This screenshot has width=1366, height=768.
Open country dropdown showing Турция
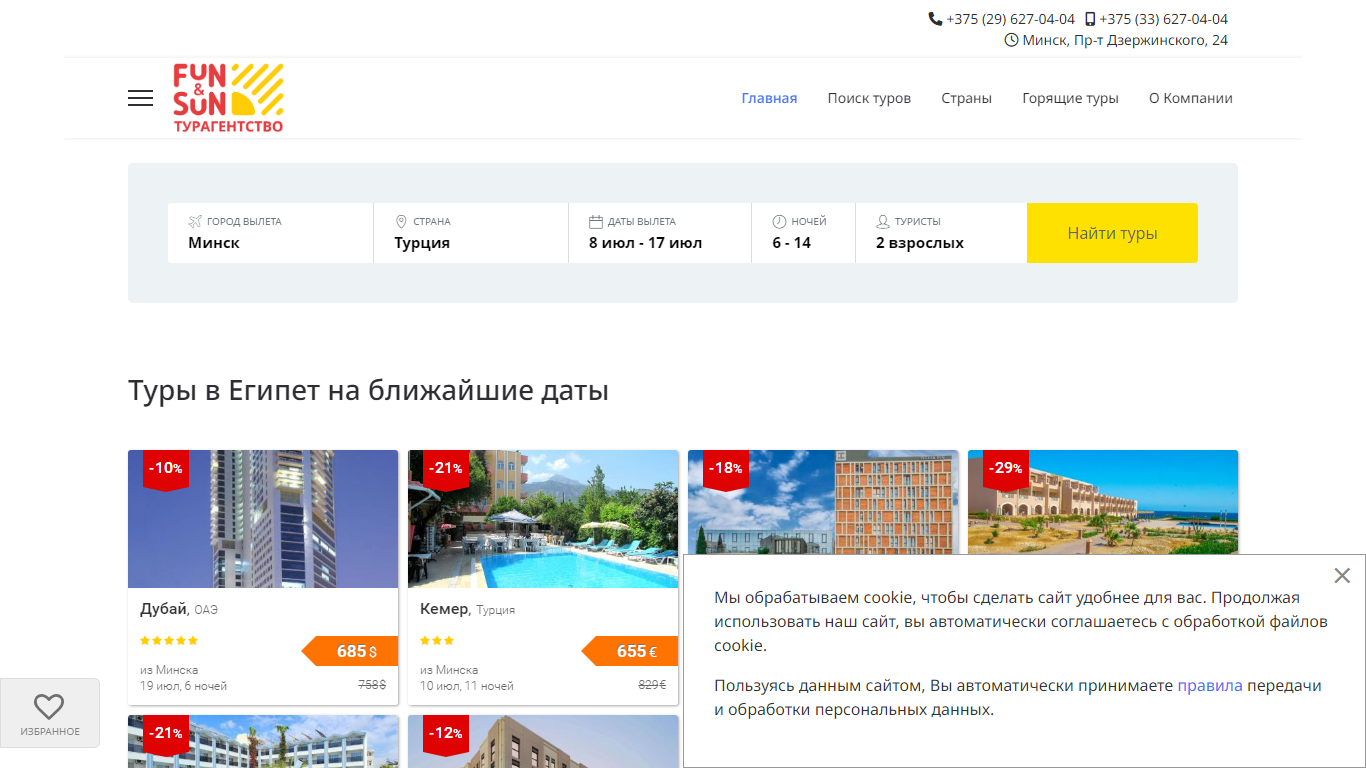point(471,233)
